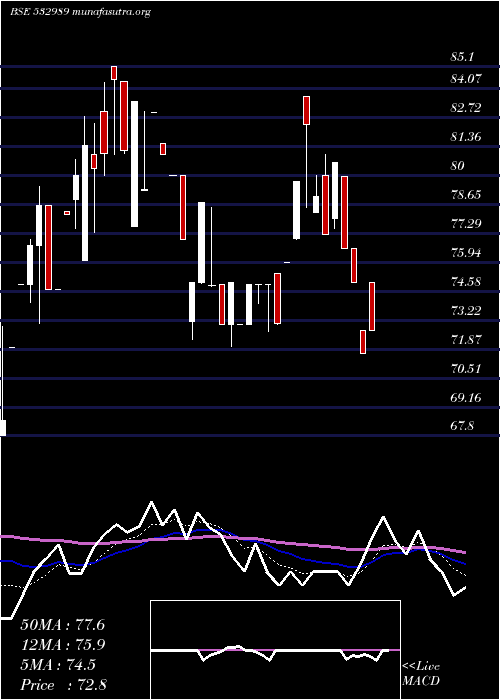The height and width of the screenshot is (700, 500).
Task: Click the '12MA : 75.9' readout
Action: (62, 645)
